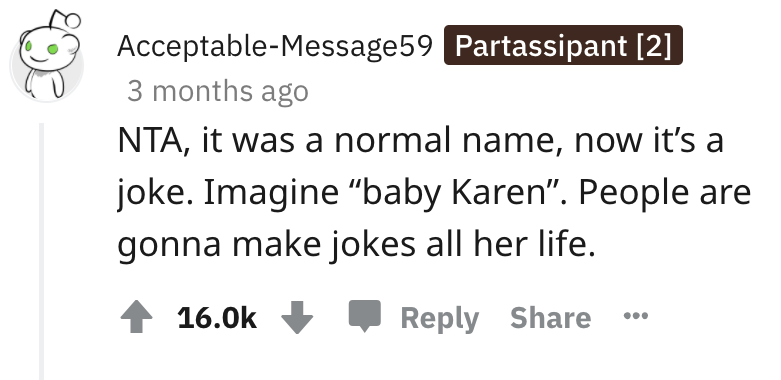Visit the Acceptable-Message59 user profile
The height and width of the screenshot is (380, 781).
point(274,46)
